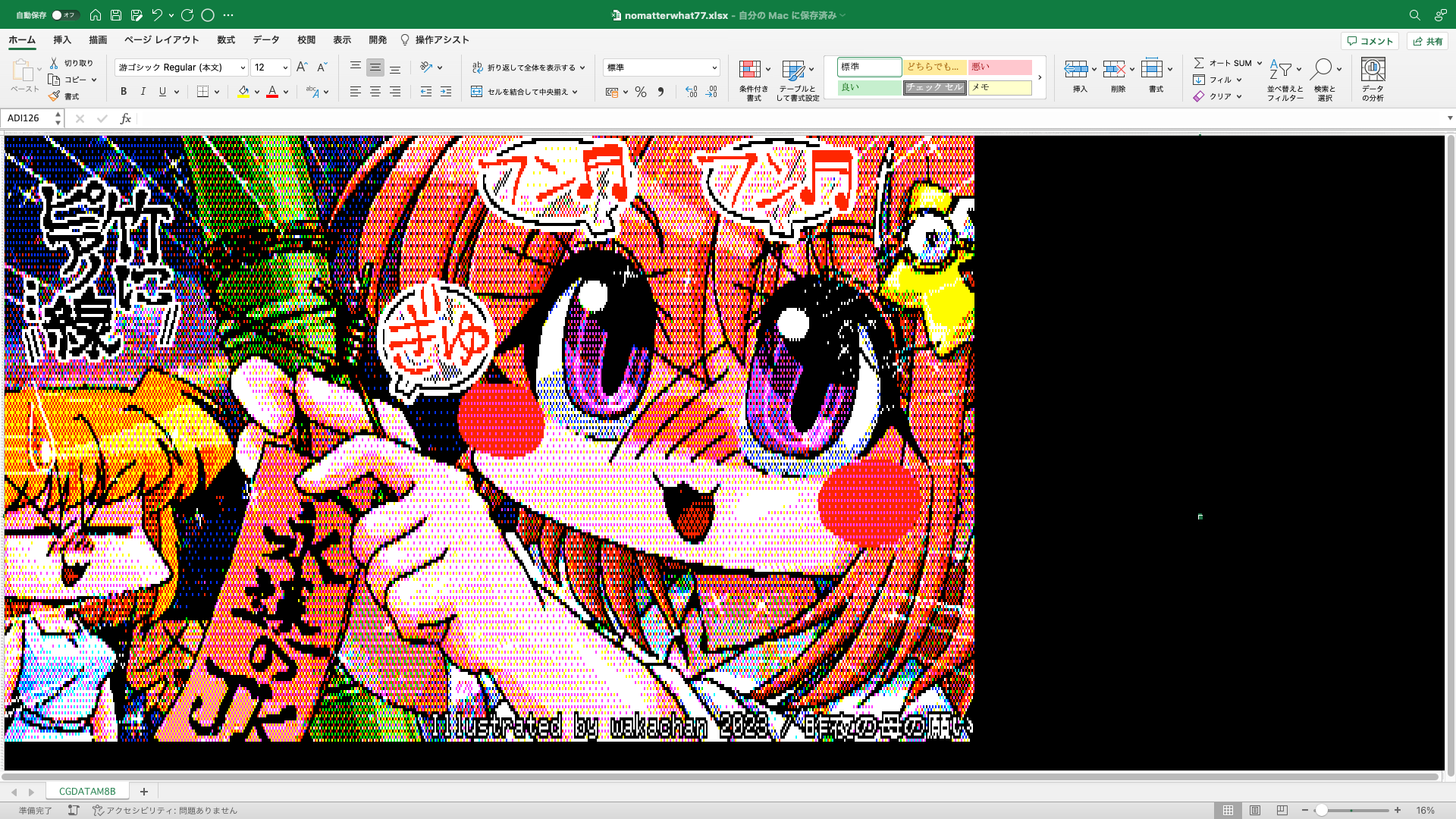Screen dimensions: 1456x819
Task: Open the Page Layout tab
Action: [x=162, y=39]
